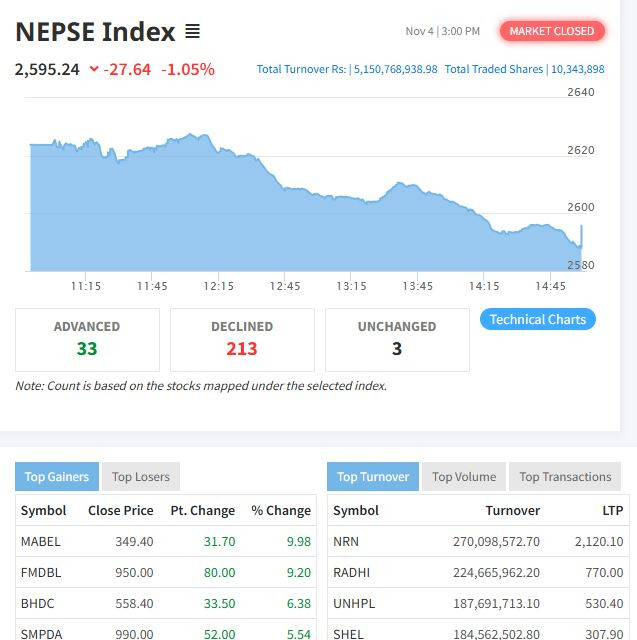The height and width of the screenshot is (640, 637).
Task: Open the MABEL stock symbol
Action: [41, 541]
